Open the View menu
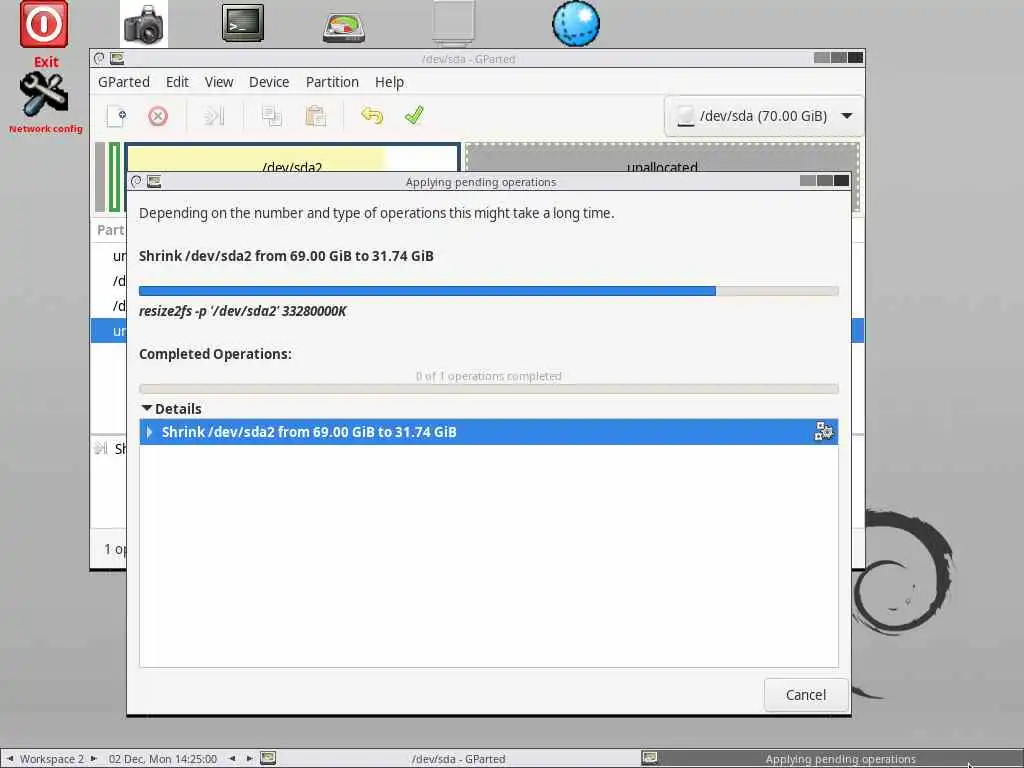1024x768 pixels. pos(219,82)
